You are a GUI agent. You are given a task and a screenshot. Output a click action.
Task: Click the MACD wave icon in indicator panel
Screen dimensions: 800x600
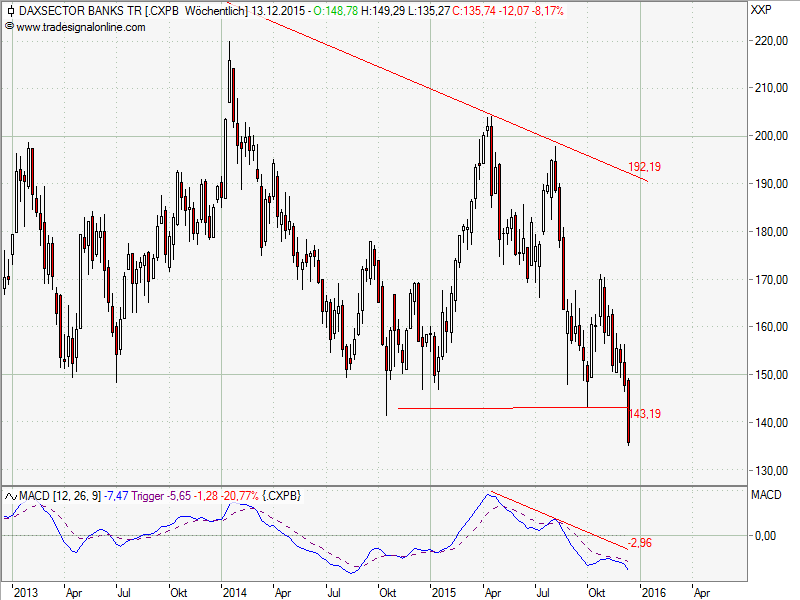coord(10,496)
